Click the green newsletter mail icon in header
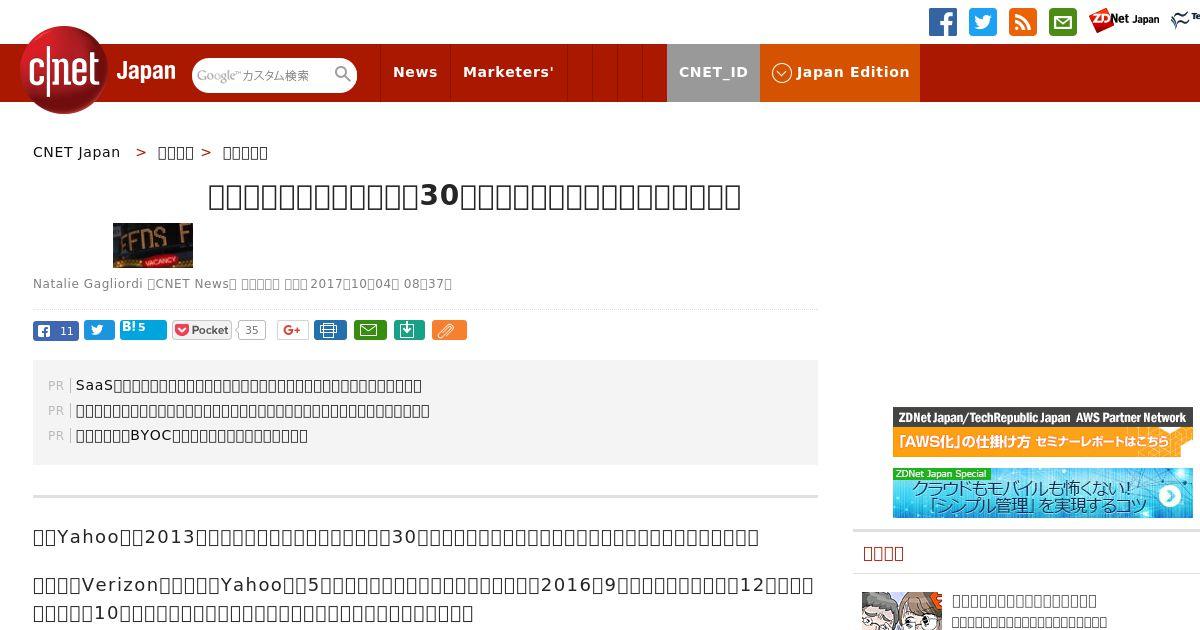Viewport: 1200px width, 630px height. point(1063,22)
